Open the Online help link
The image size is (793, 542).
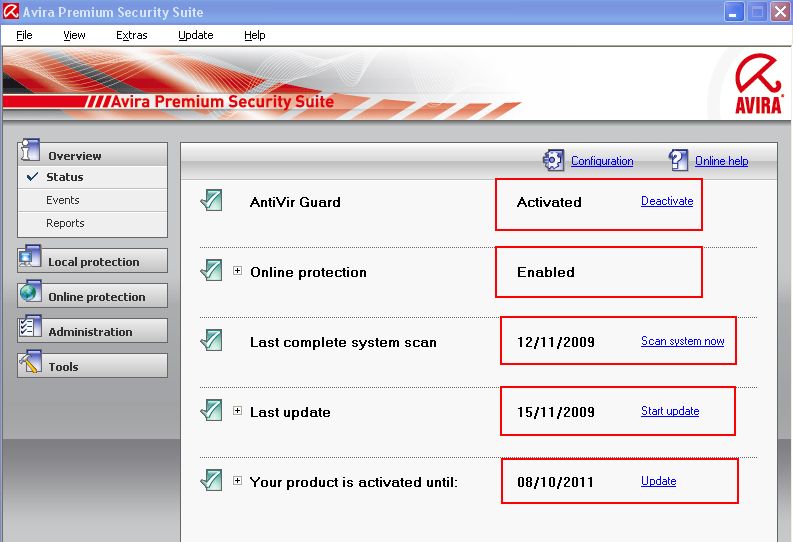pyautogui.click(x=721, y=161)
